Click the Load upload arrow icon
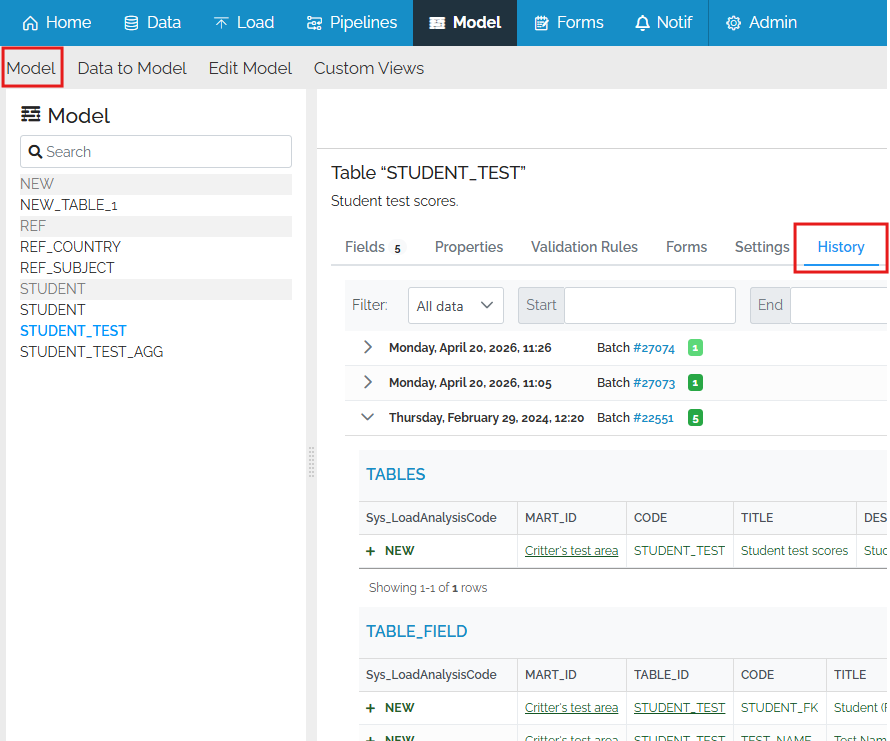Viewport: 890px width, 741px height. (x=221, y=23)
